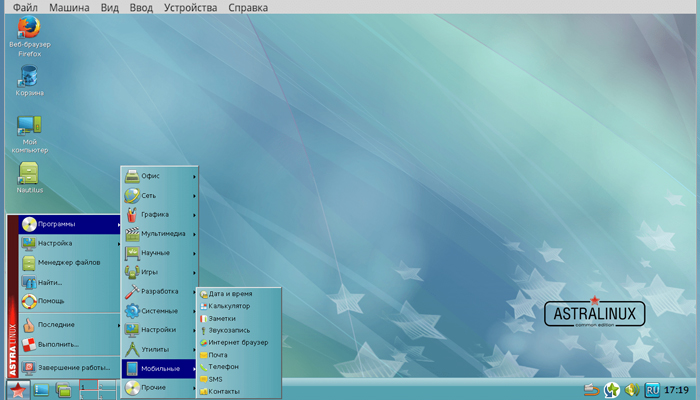Image resolution: width=700 pixels, height=400 pixels.
Task: Launch Калькулятор from Мобильные
Action: coord(239,306)
